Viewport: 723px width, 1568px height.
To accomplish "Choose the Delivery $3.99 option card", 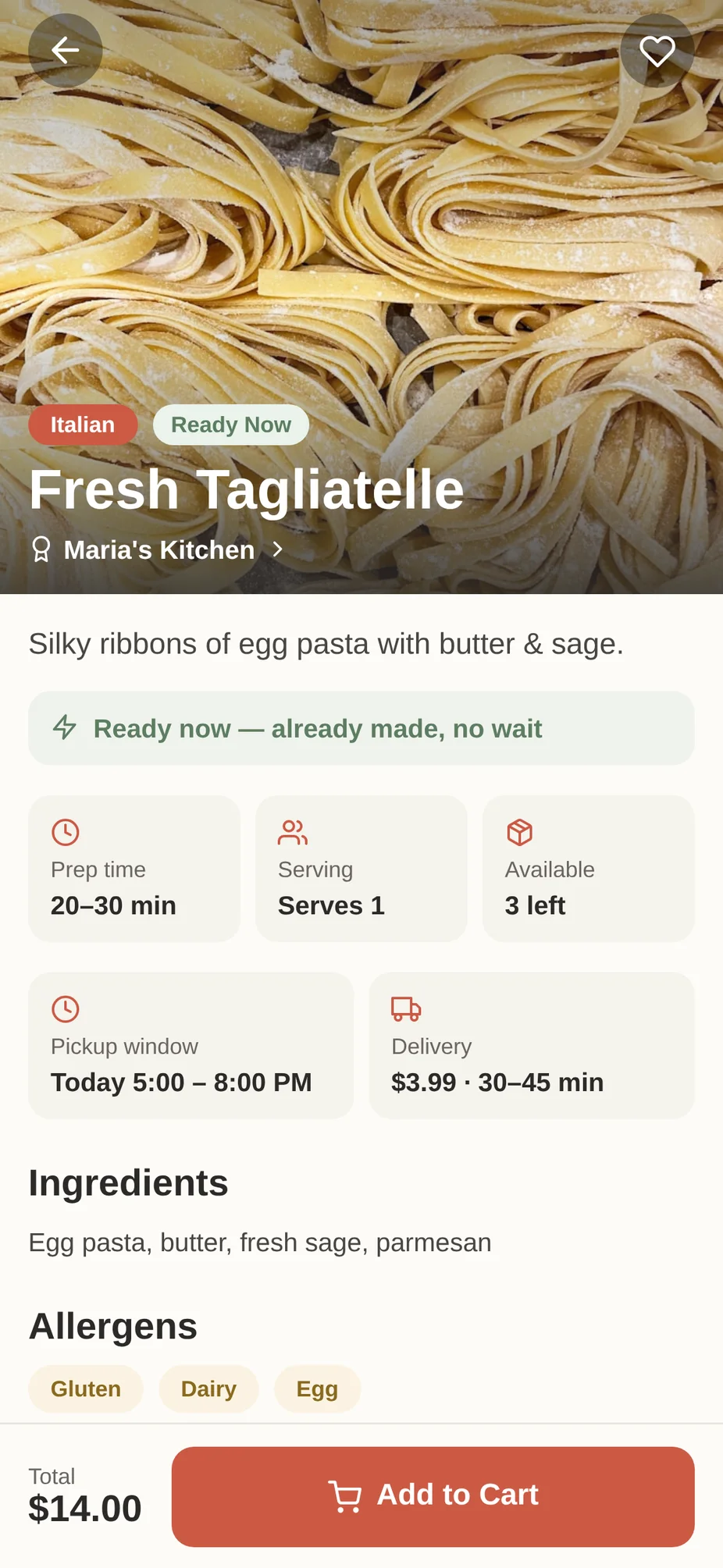I will 532,1046.
